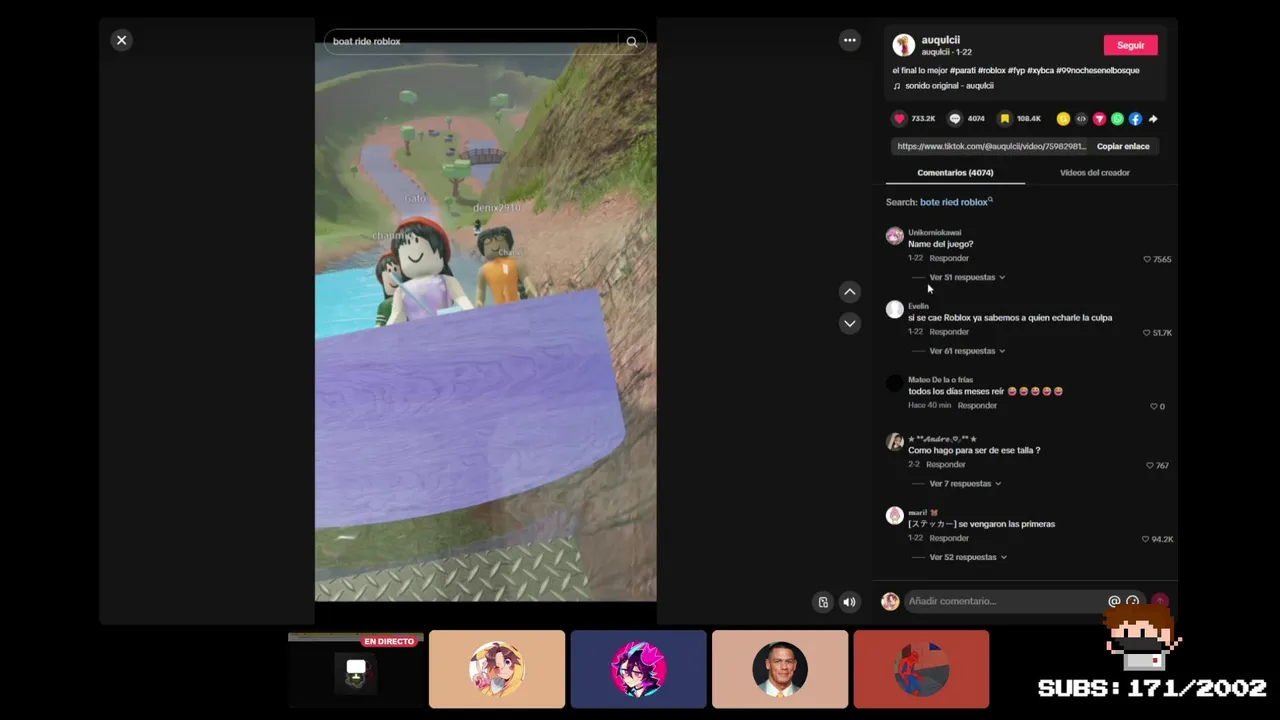The height and width of the screenshot is (720, 1280).
Task: Close the TikTok video viewer
Action: (x=121, y=40)
